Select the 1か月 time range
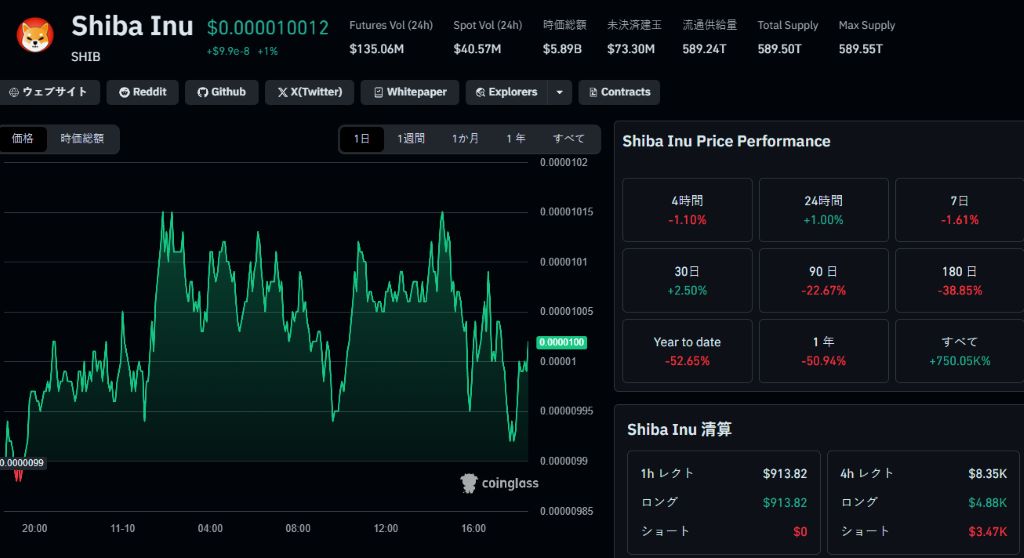This screenshot has width=1024, height=558. [465, 139]
